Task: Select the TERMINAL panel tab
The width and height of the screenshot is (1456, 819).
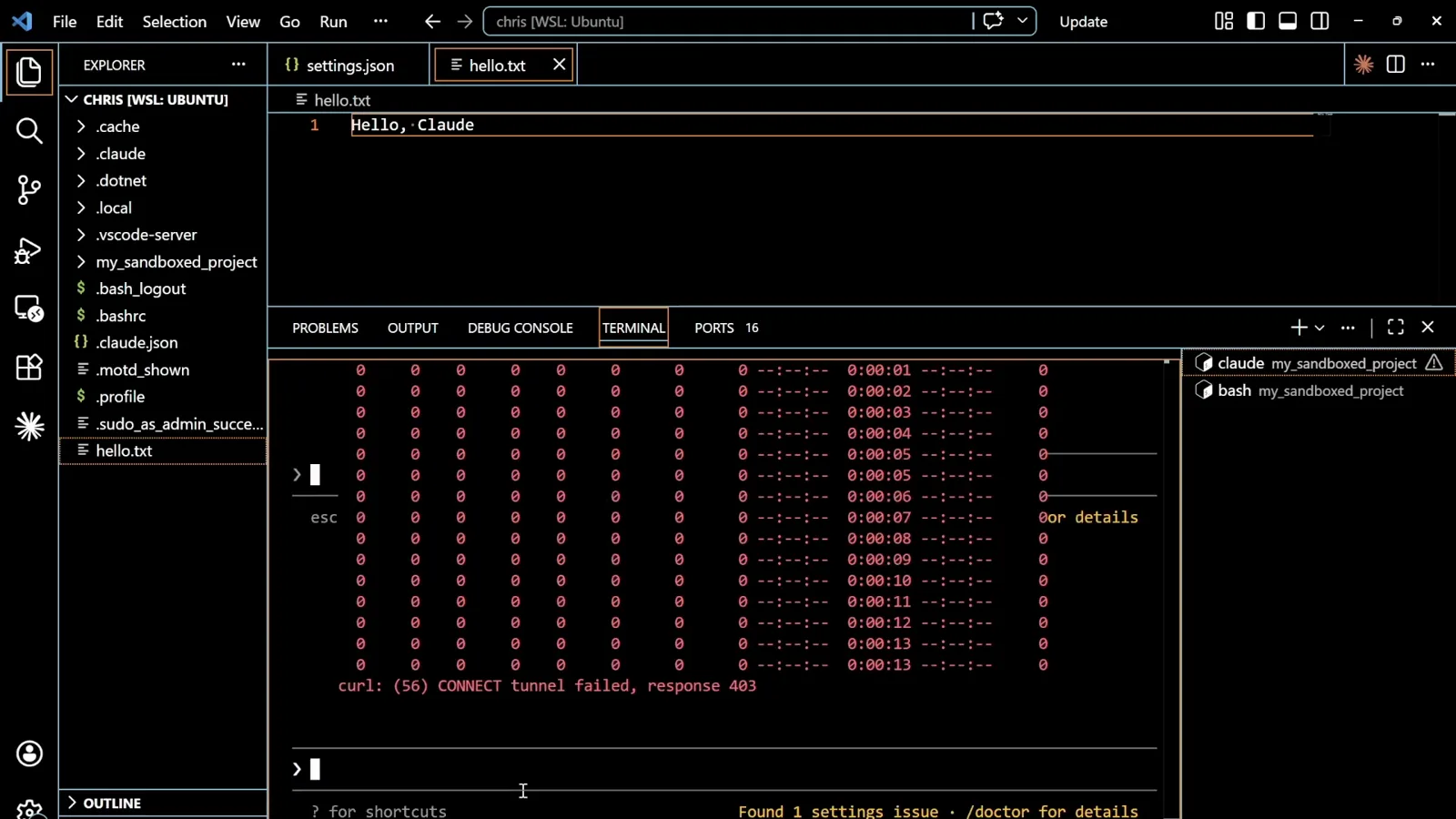Action: click(633, 328)
